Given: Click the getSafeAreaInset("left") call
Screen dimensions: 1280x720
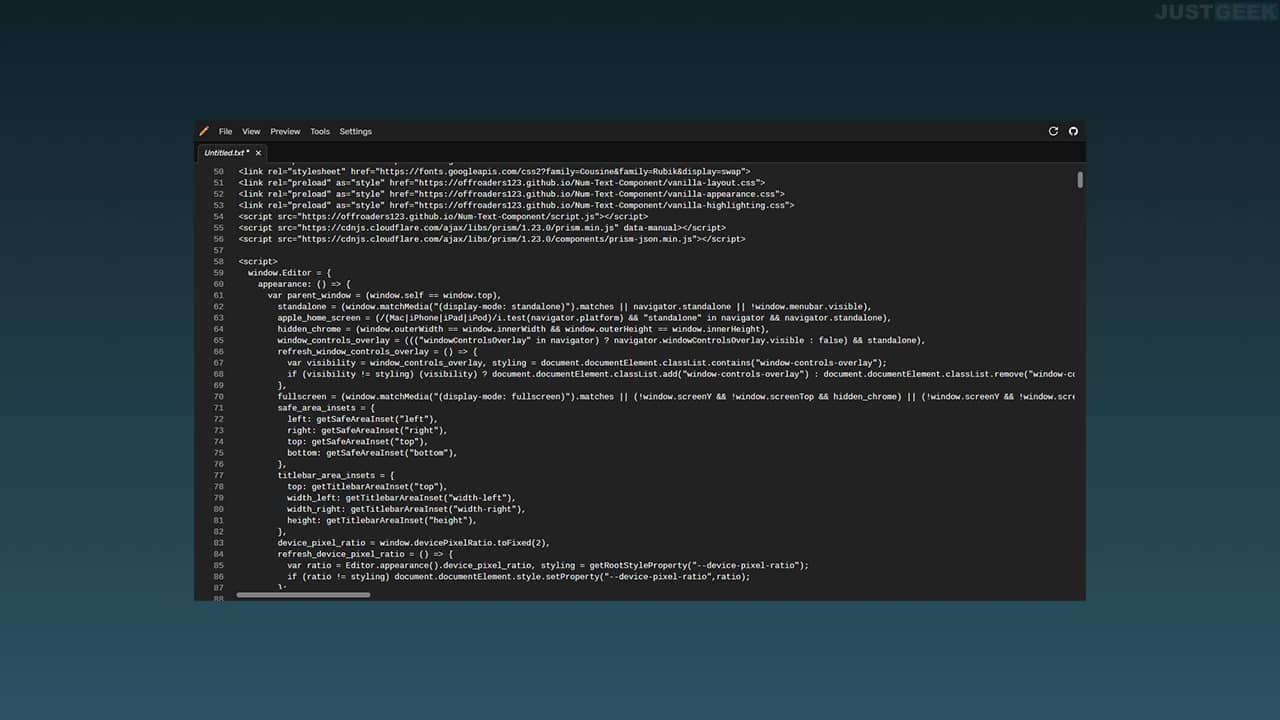Looking at the screenshot, I should pos(376,419).
